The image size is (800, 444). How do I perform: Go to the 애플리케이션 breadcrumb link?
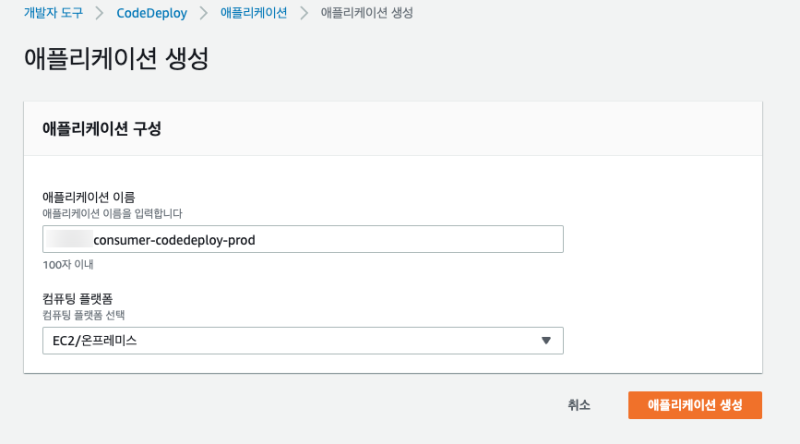pos(253,13)
